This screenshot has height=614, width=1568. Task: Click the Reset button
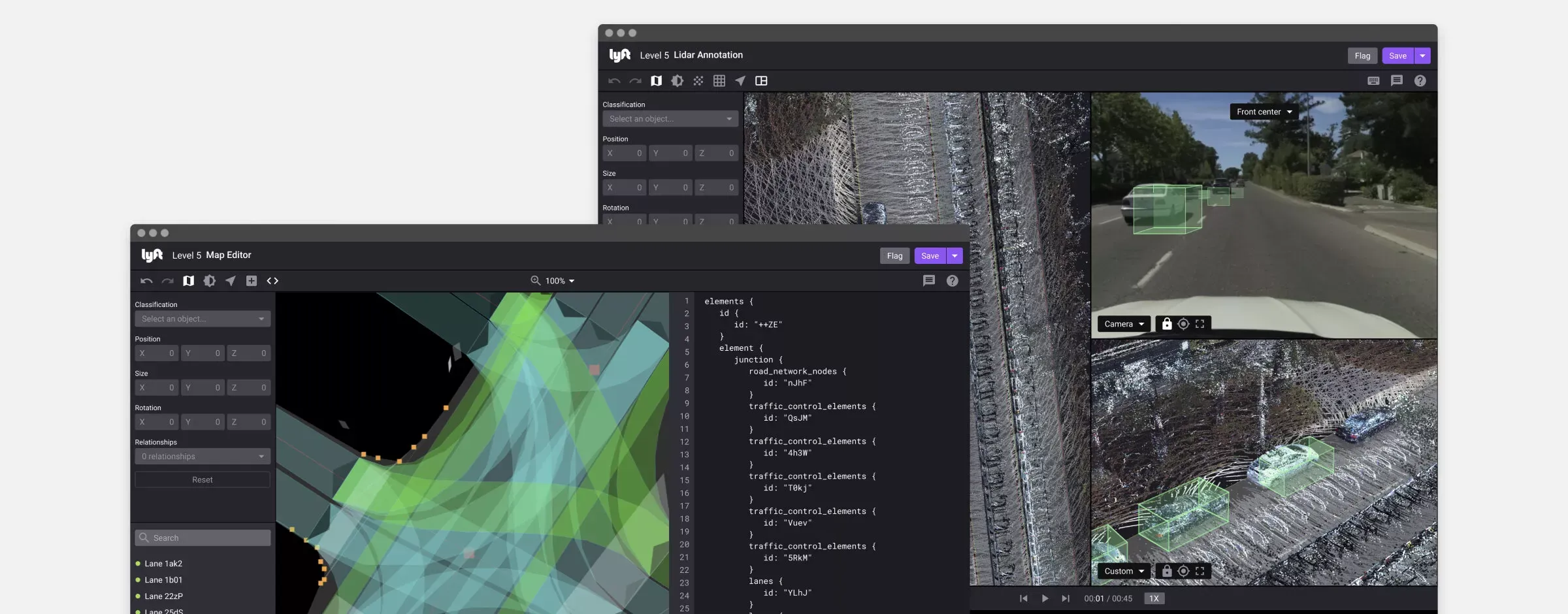[203, 479]
